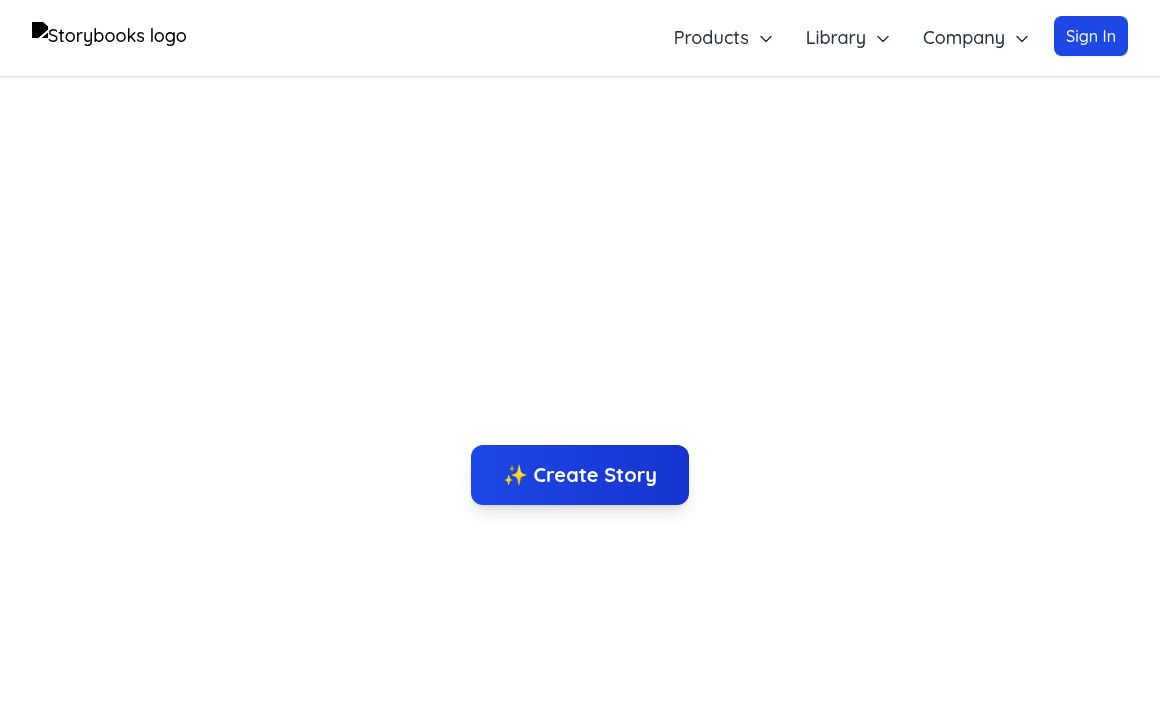Click the word "Library" in the navbar

coord(836,38)
